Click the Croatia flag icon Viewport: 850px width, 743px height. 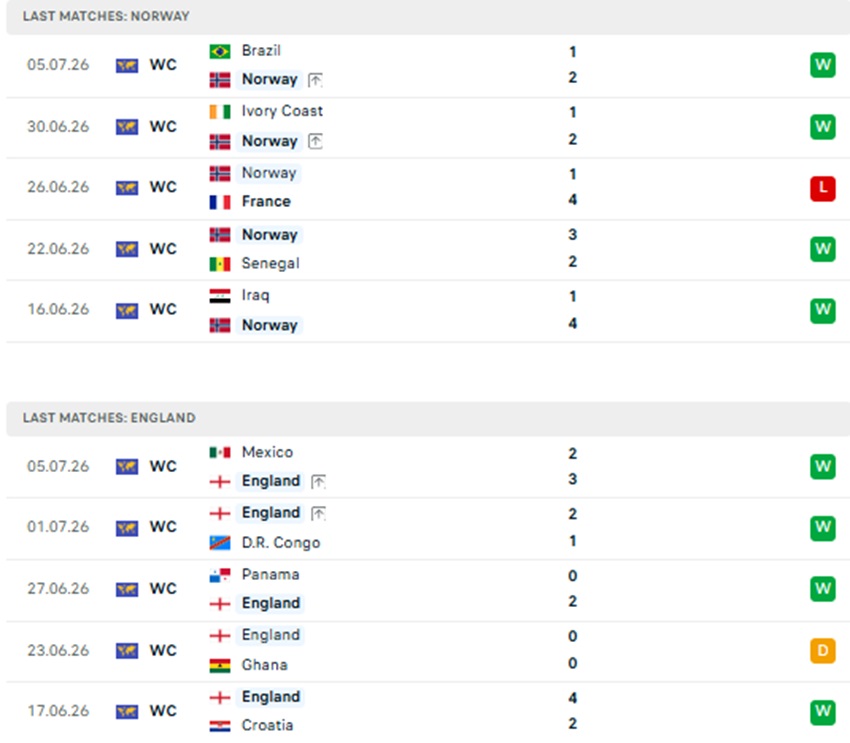click(x=220, y=726)
